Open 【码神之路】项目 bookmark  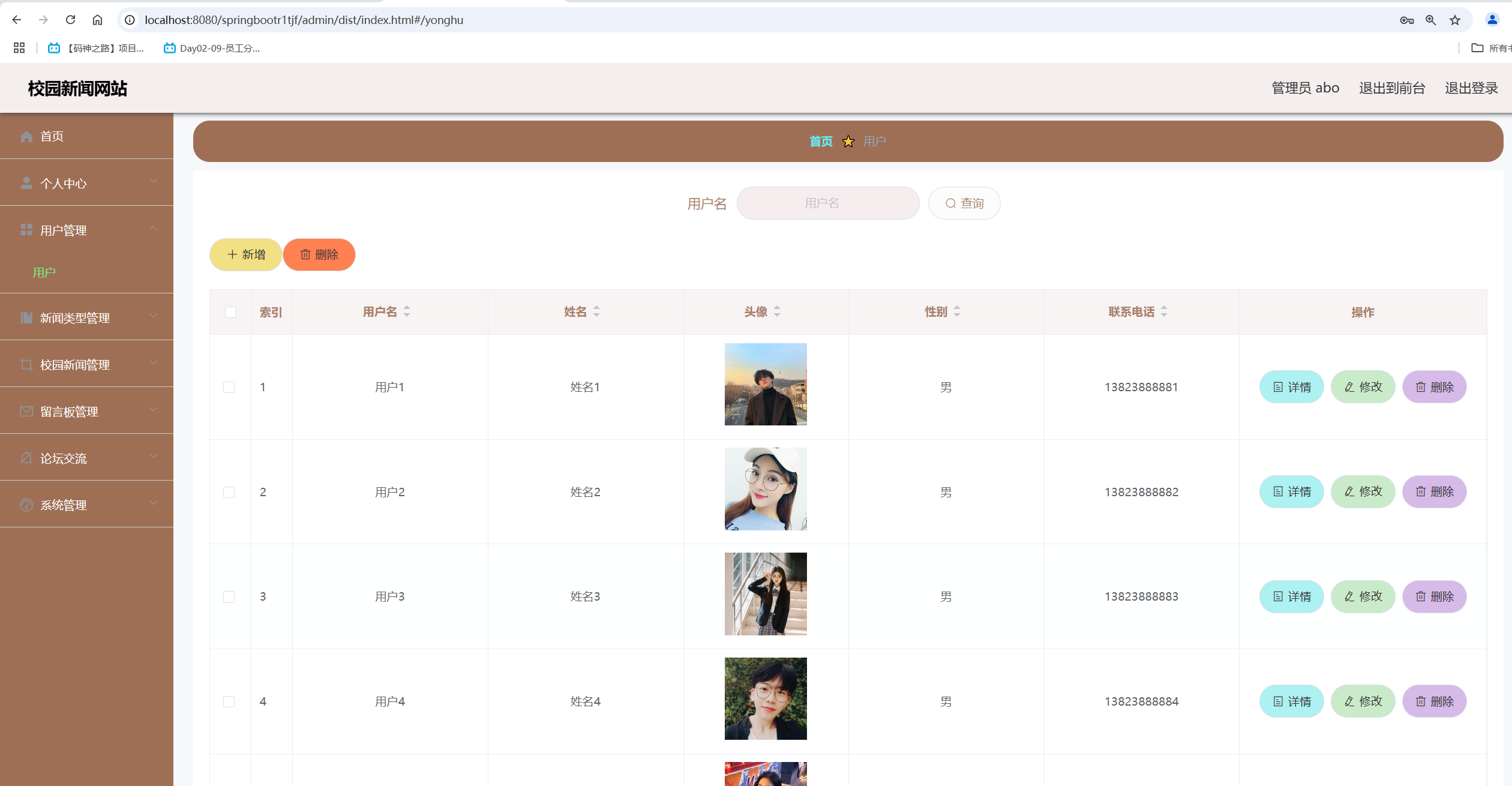click(x=96, y=48)
